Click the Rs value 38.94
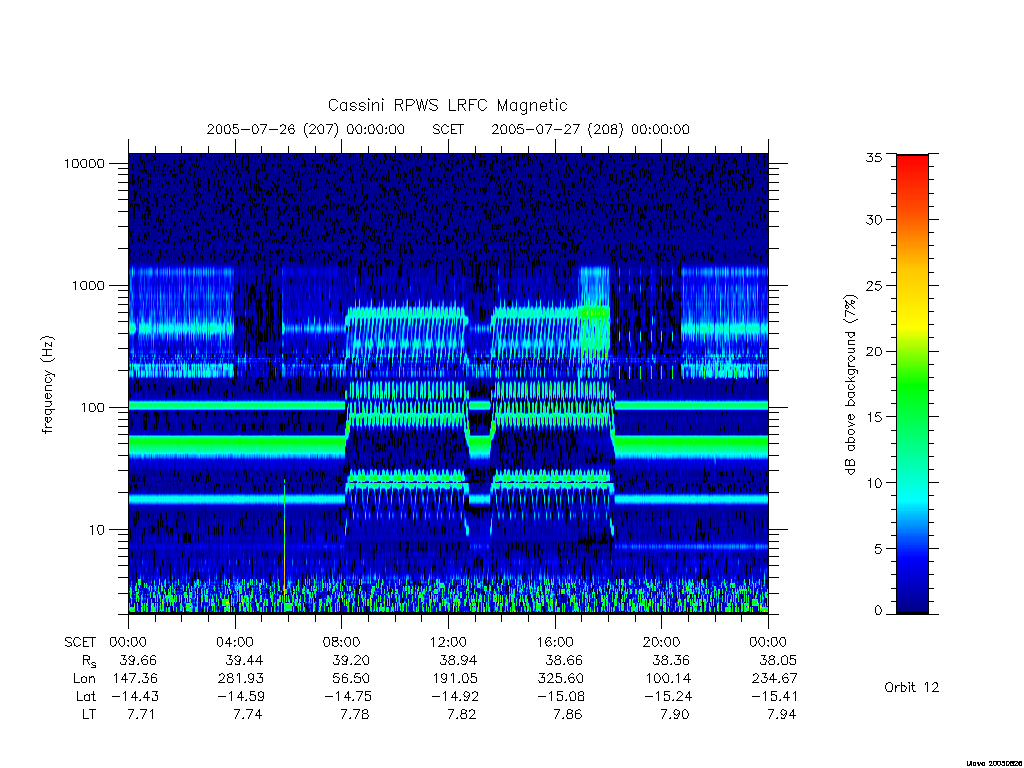Image resolution: width=1024 pixels, height=768 pixels. pyautogui.click(x=458, y=660)
